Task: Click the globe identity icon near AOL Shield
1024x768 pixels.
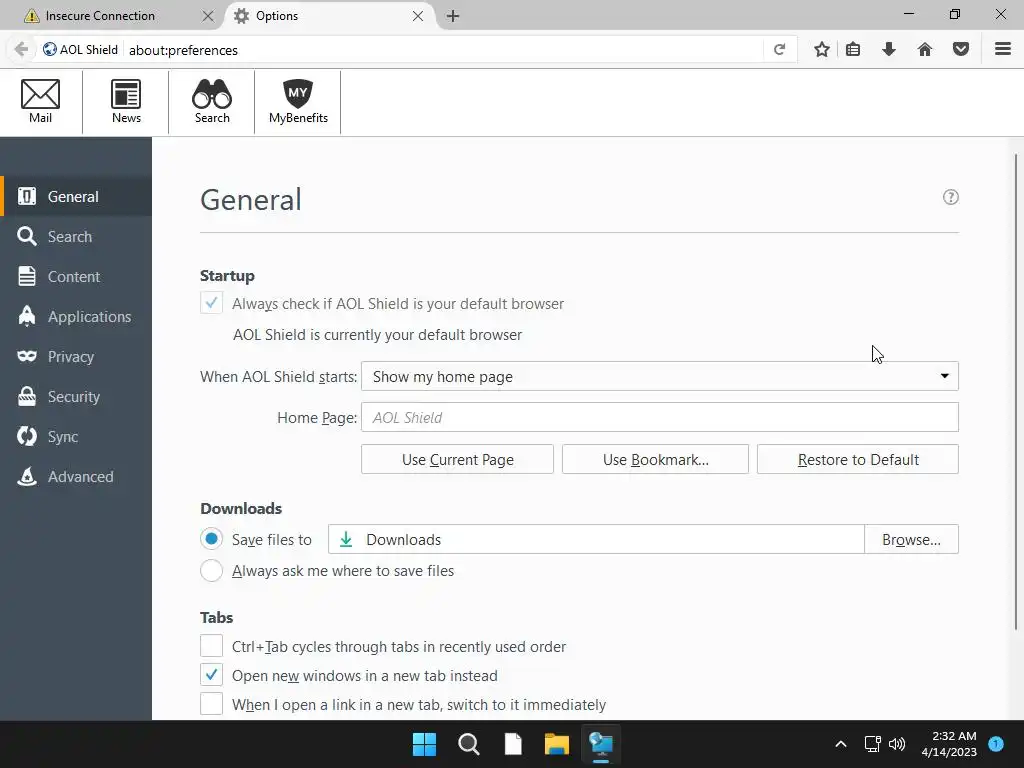Action: click(50, 50)
